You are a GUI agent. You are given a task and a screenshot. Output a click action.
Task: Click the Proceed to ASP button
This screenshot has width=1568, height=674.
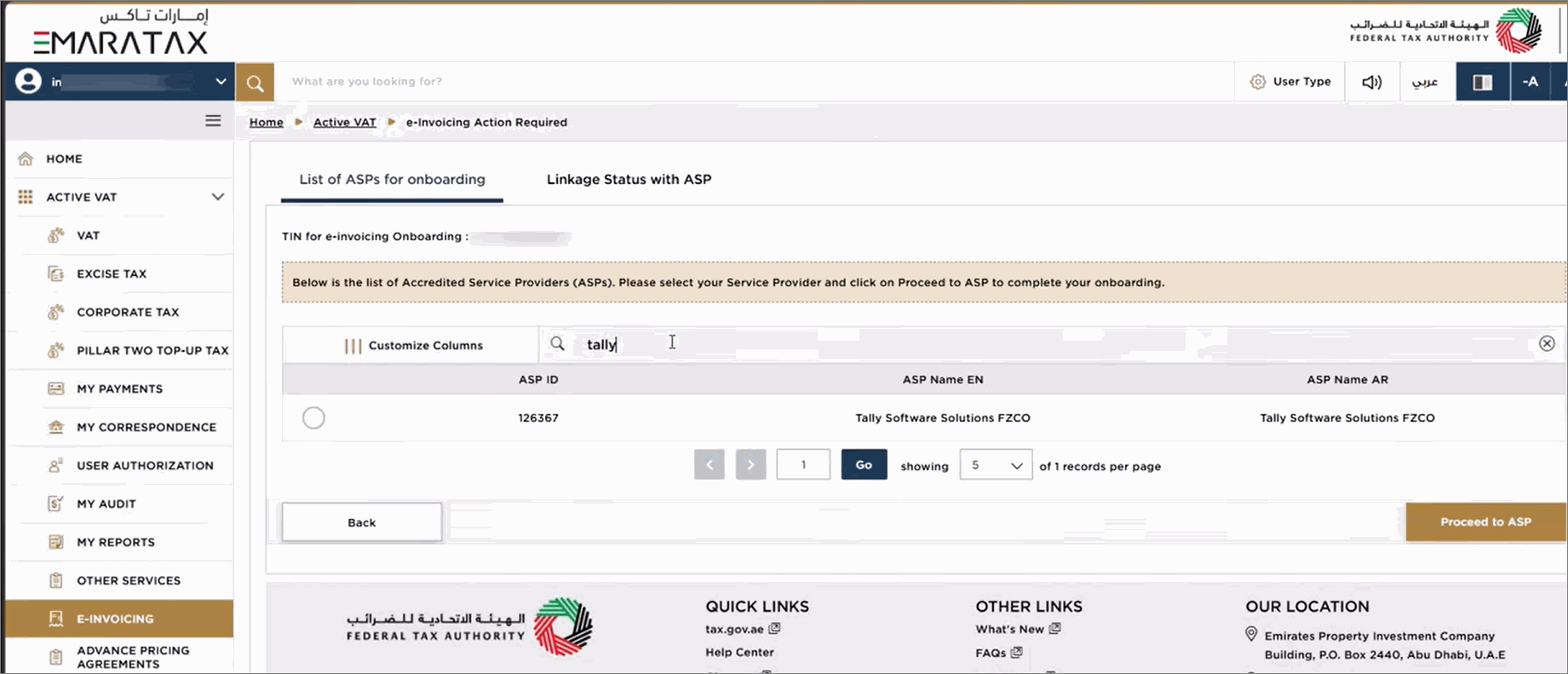[x=1485, y=521]
